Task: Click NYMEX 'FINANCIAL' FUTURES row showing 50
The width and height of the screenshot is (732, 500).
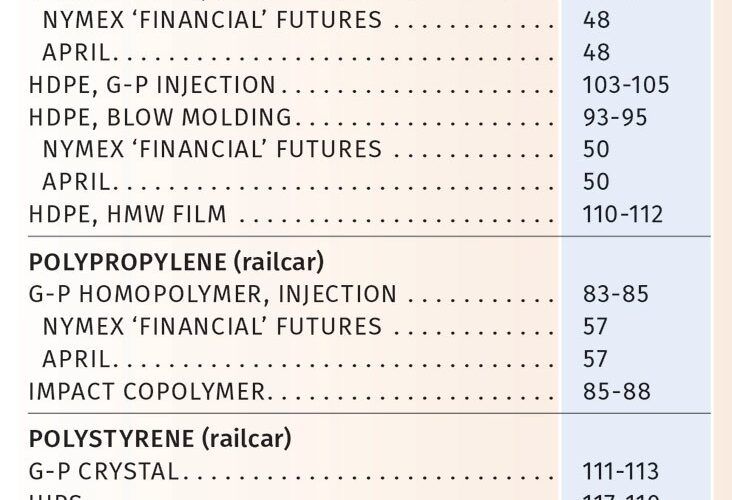Action: click(212, 149)
